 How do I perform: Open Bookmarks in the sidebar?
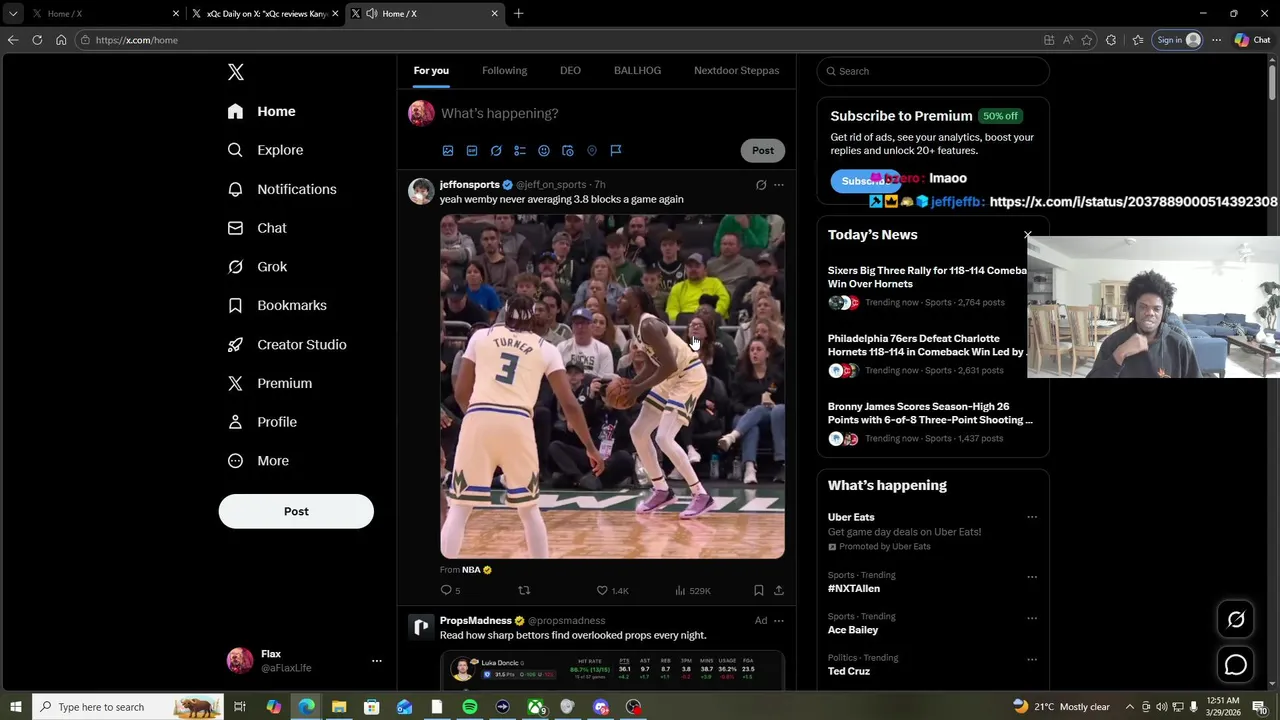(277, 305)
